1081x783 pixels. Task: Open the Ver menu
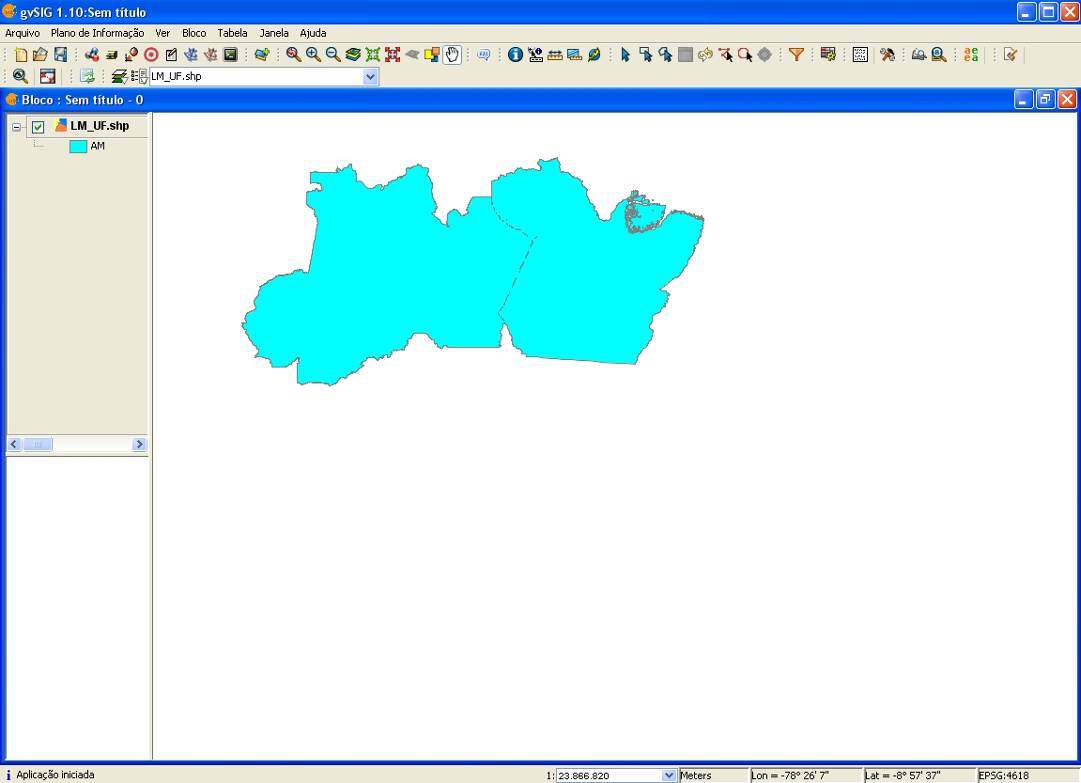point(163,33)
